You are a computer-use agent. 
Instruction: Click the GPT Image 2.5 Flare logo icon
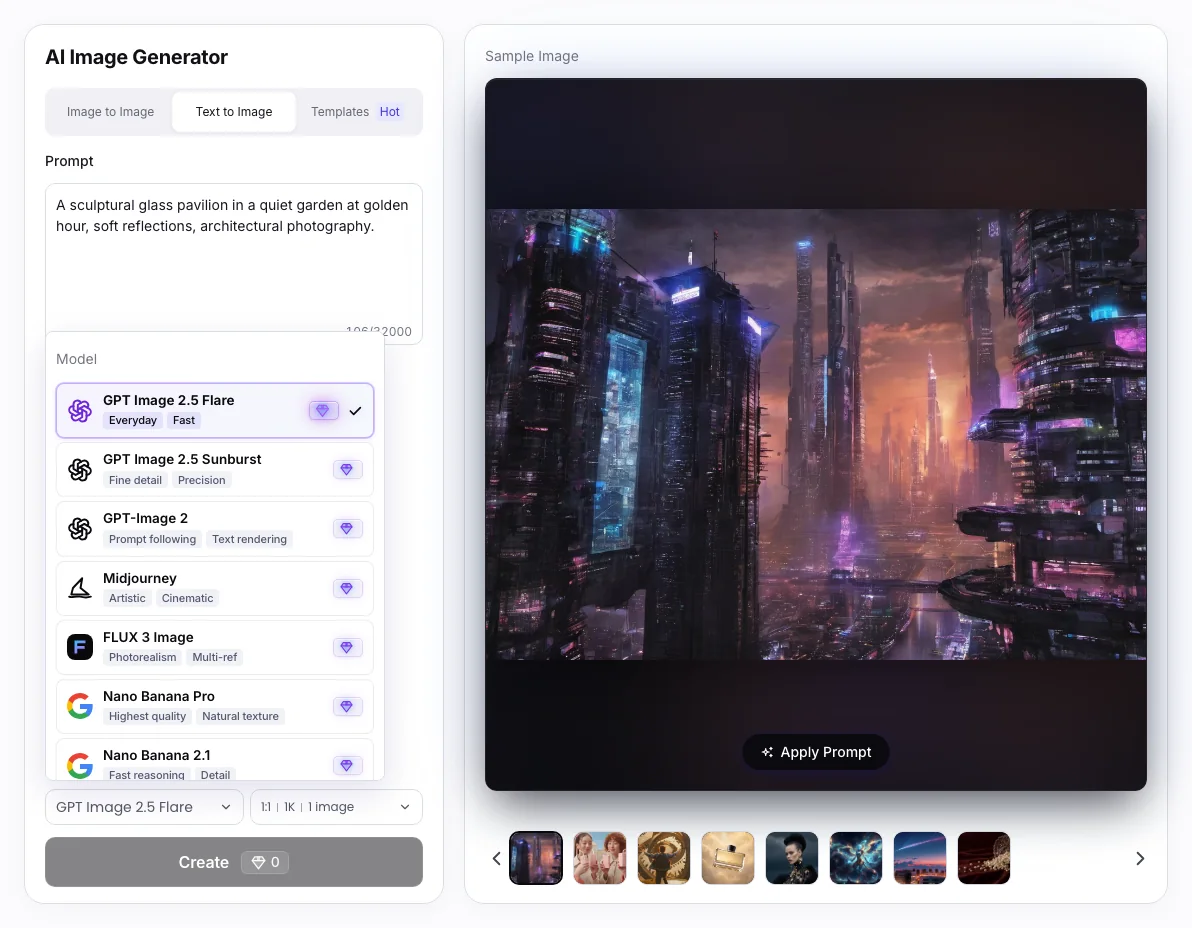(80, 410)
